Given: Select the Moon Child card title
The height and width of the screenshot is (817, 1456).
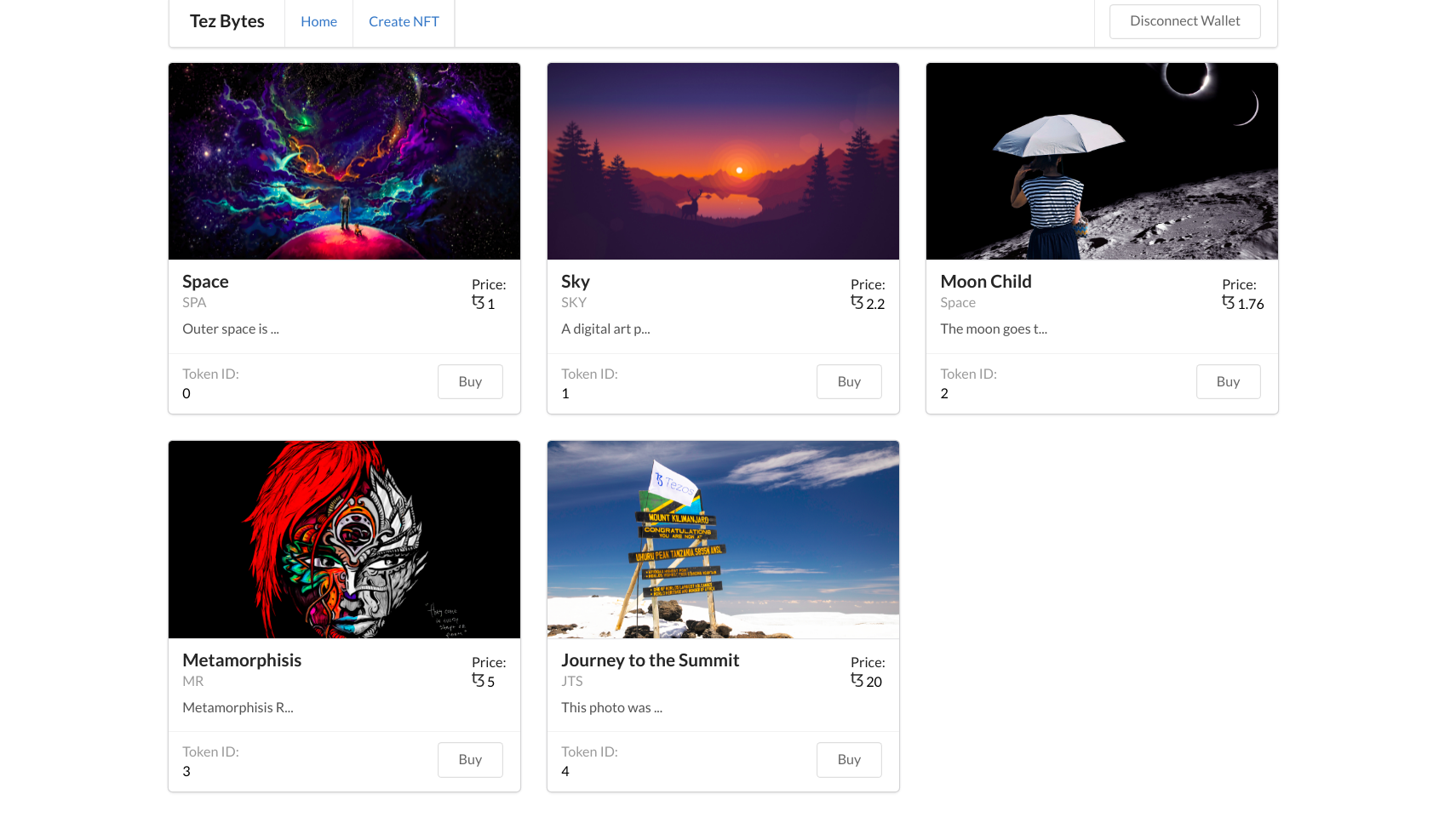Looking at the screenshot, I should tap(985, 282).
